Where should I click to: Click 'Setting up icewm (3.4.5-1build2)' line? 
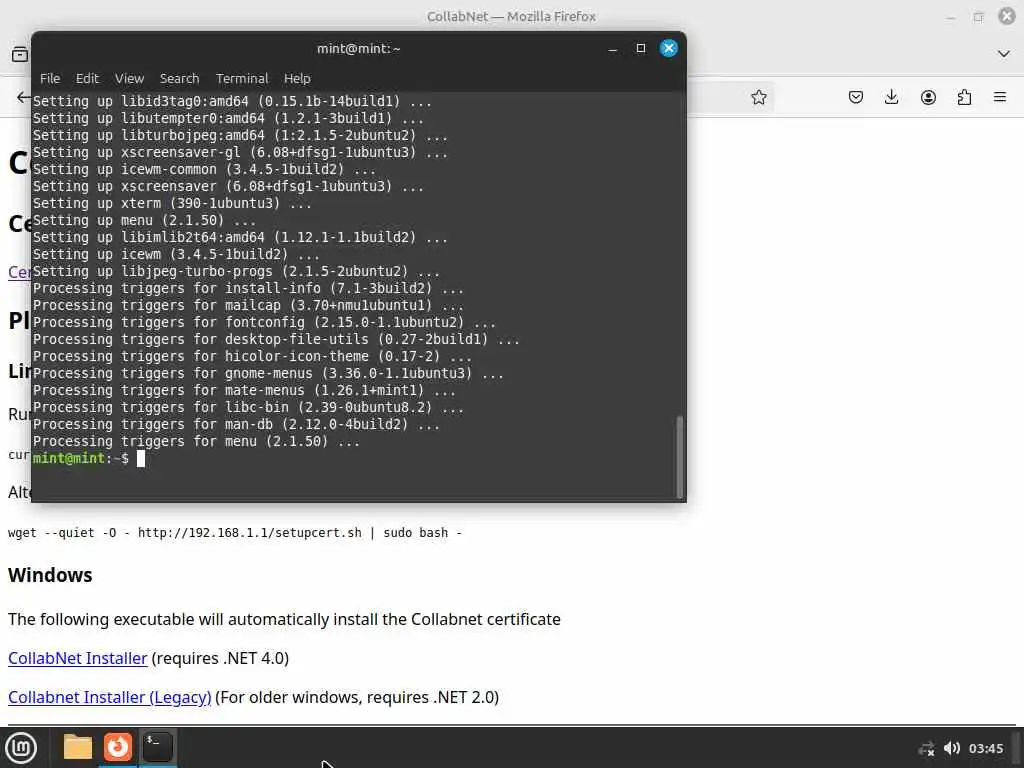pos(176,255)
